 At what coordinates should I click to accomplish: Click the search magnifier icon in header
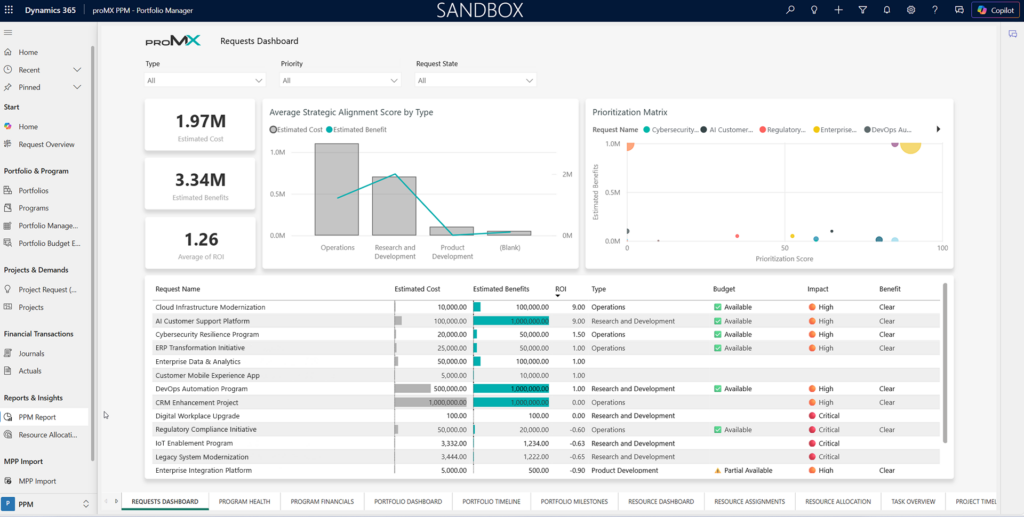click(x=790, y=10)
